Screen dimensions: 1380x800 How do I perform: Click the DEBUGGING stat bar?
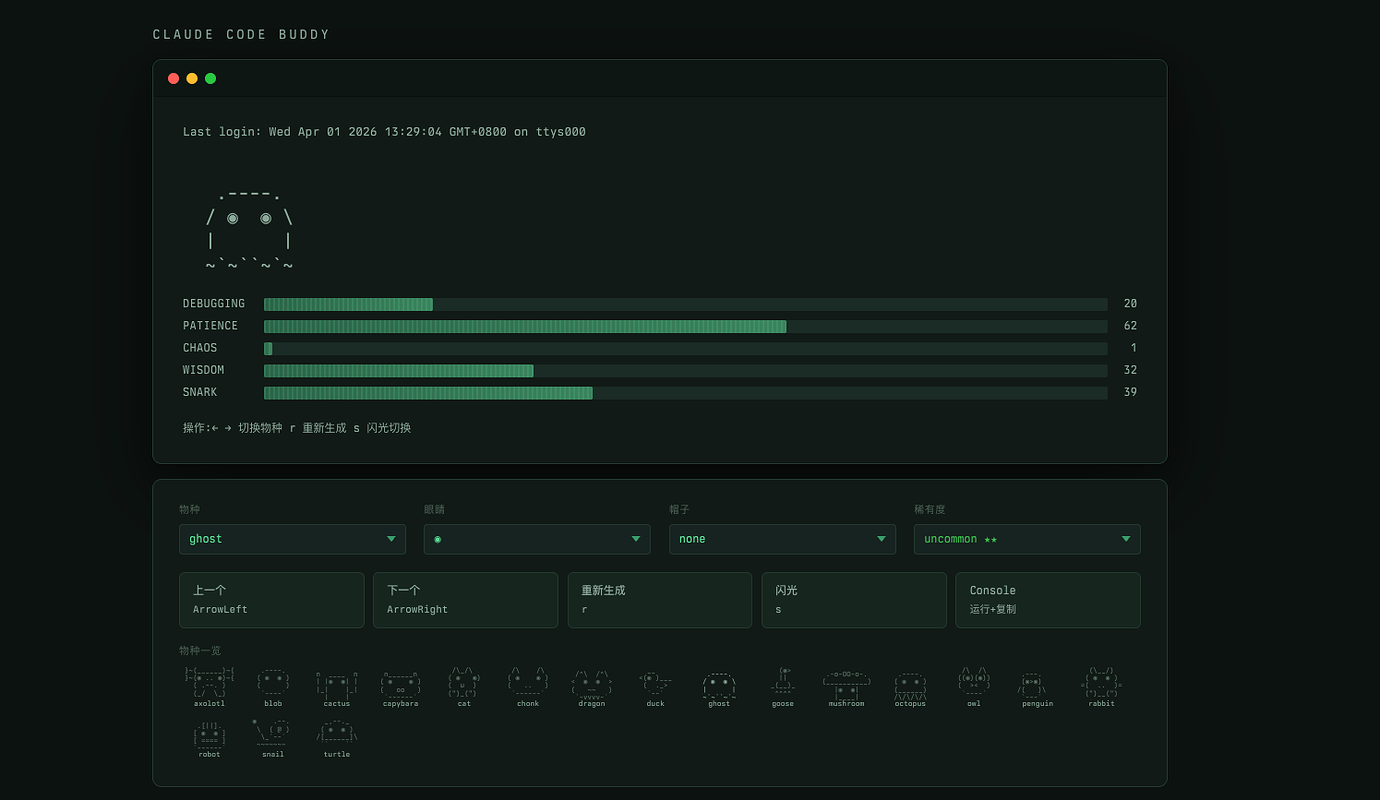point(685,304)
